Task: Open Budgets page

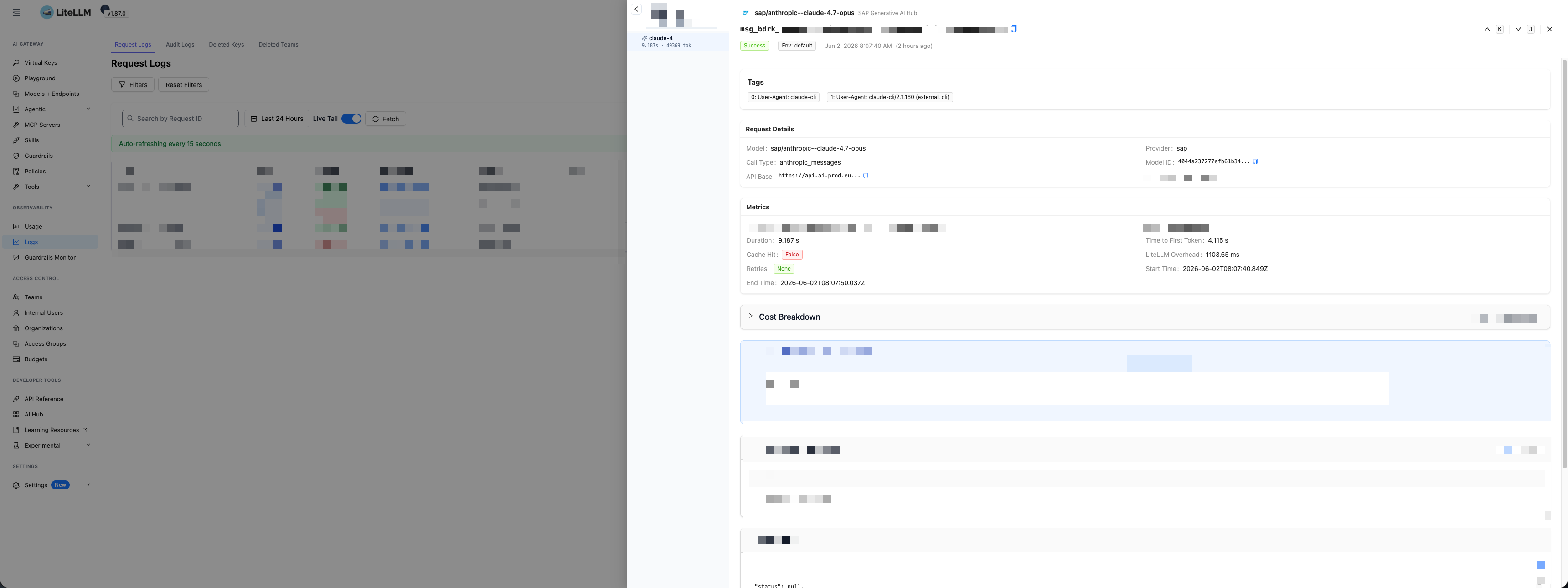Action: (35, 359)
